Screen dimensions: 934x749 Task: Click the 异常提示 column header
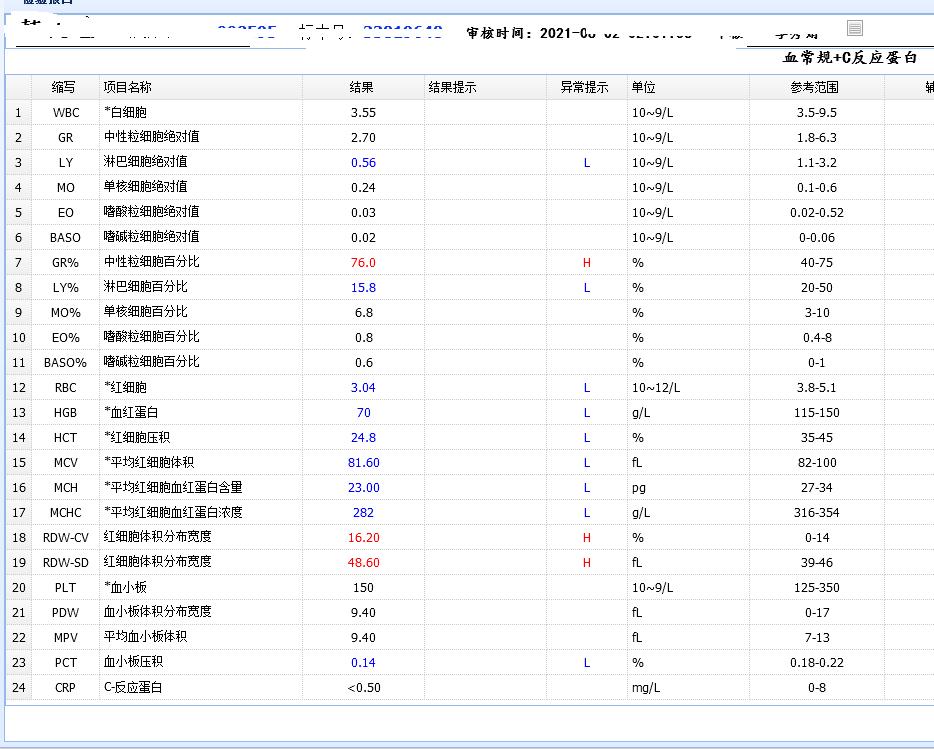(x=587, y=87)
